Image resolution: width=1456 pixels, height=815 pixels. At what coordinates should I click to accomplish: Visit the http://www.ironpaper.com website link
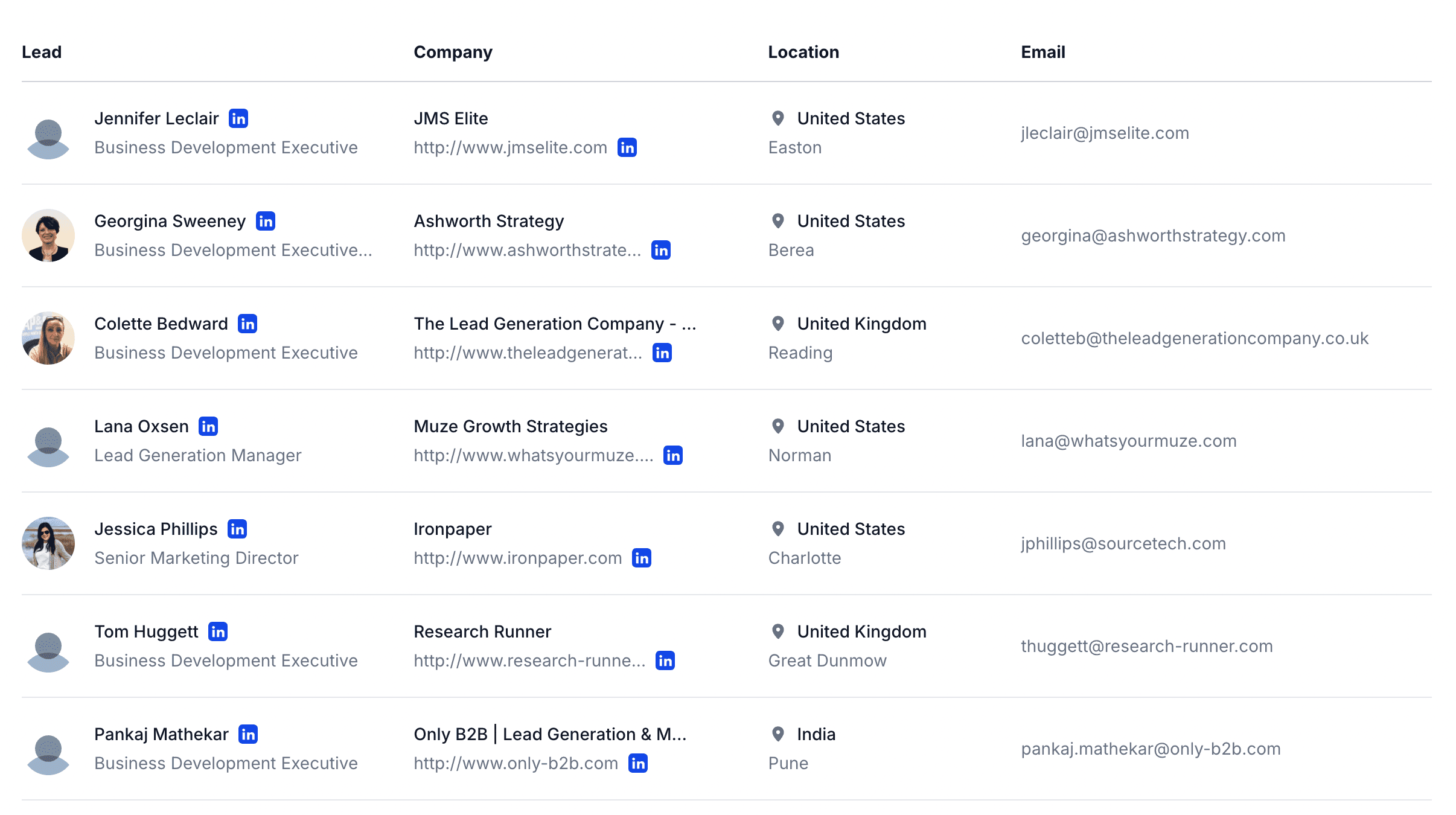[x=518, y=558]
